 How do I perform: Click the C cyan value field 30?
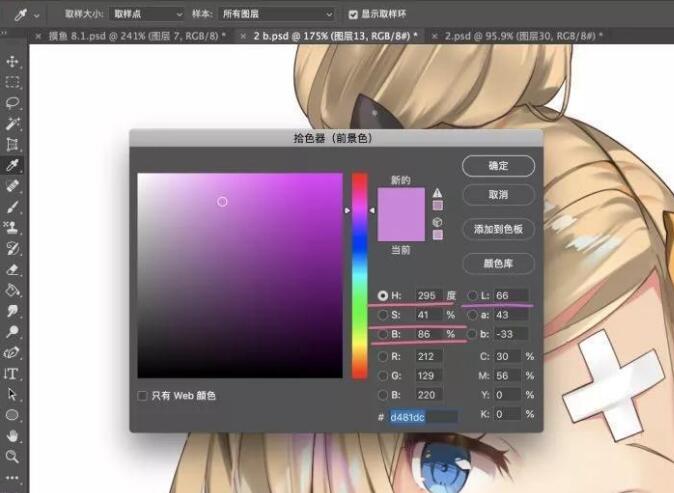tap(508, 356)
